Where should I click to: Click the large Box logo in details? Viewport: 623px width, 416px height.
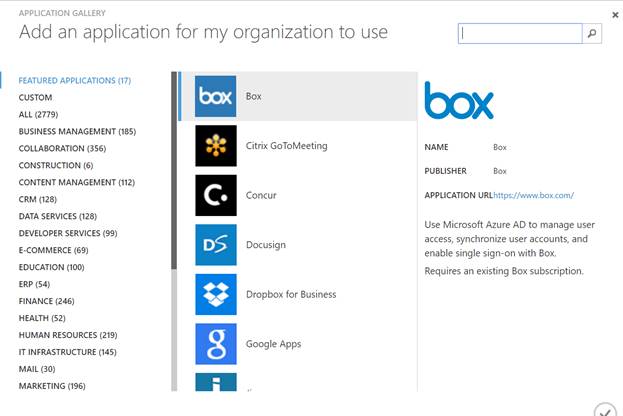point(459,101)
